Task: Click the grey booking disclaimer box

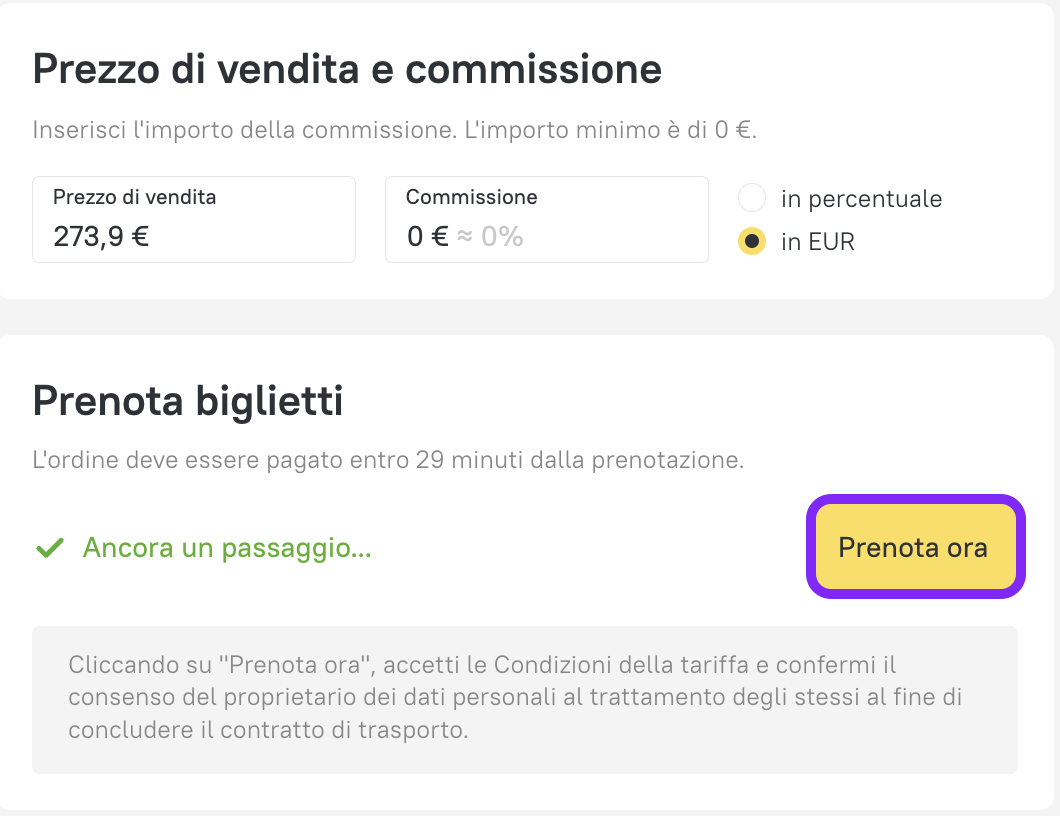Action: pos(524,699)
